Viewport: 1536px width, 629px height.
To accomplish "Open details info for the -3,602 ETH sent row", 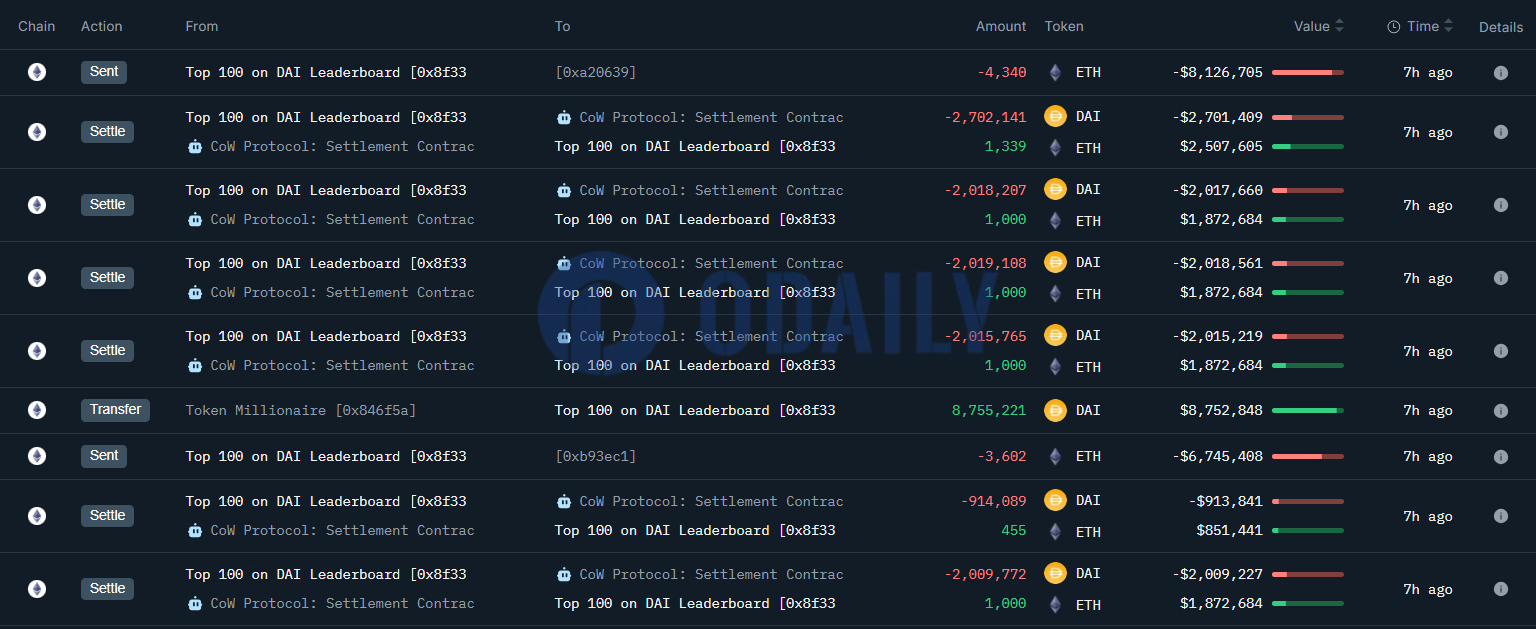I will click(1500, 456).
